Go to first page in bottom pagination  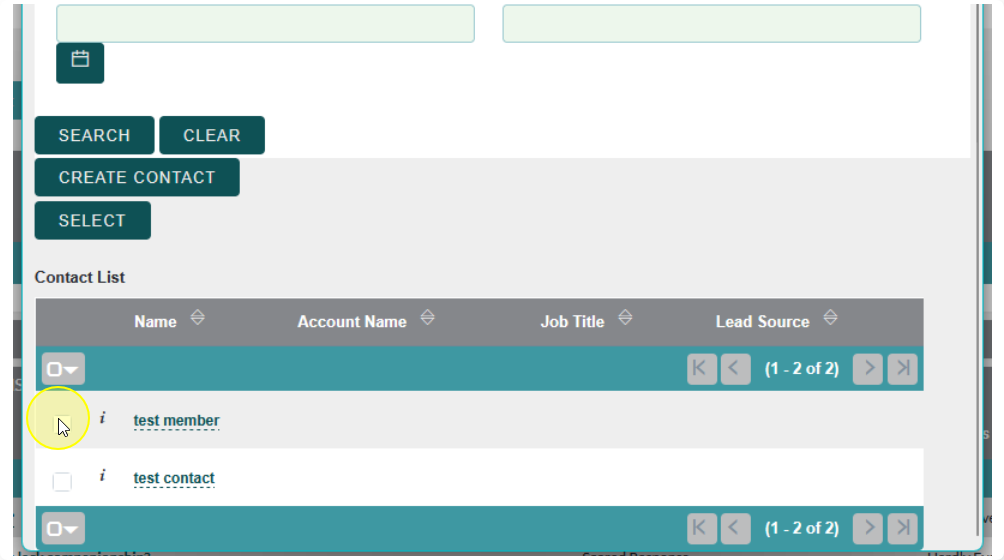pos(702,528)
